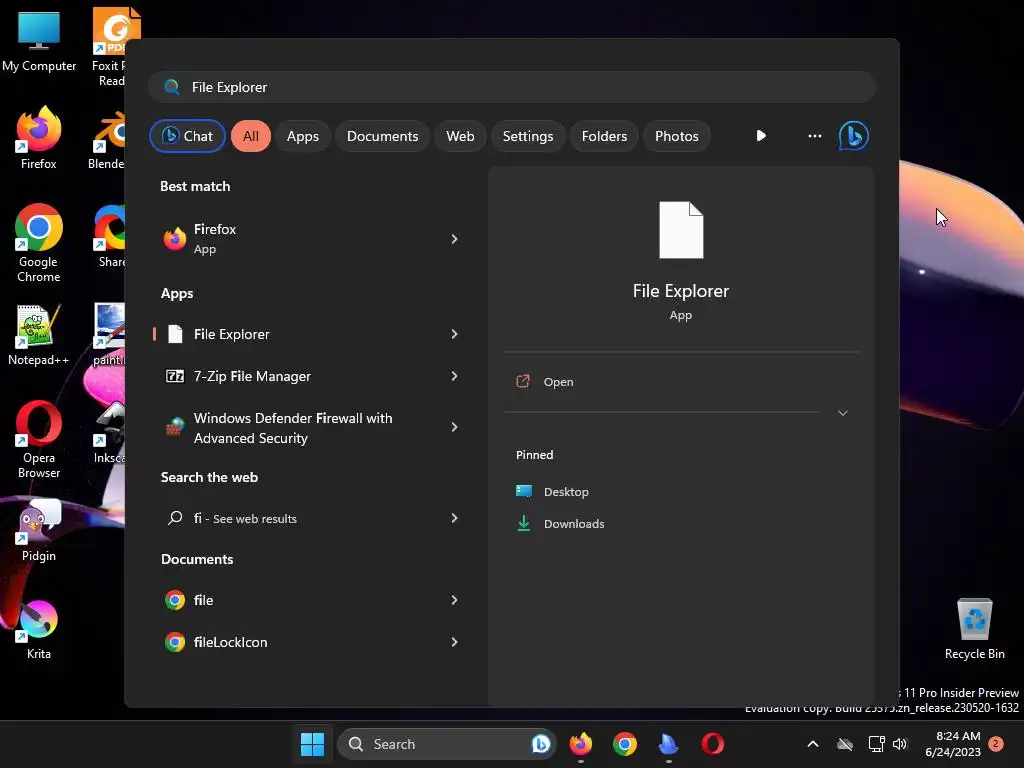Expand more actions chevron under Open
1024x768 pixels.
(x=842, y=413)
